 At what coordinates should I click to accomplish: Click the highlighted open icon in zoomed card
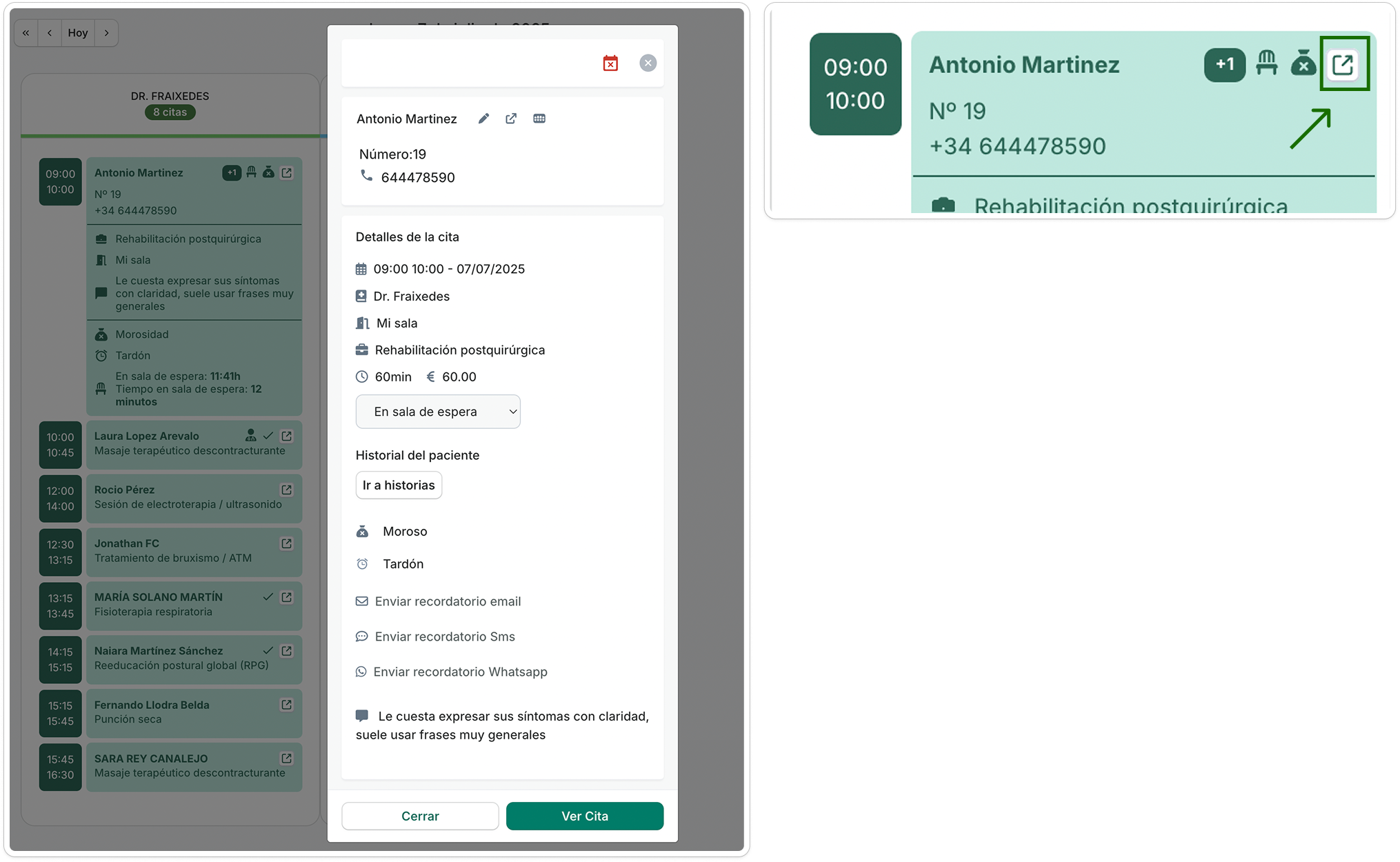click(x=1343, y=65)
